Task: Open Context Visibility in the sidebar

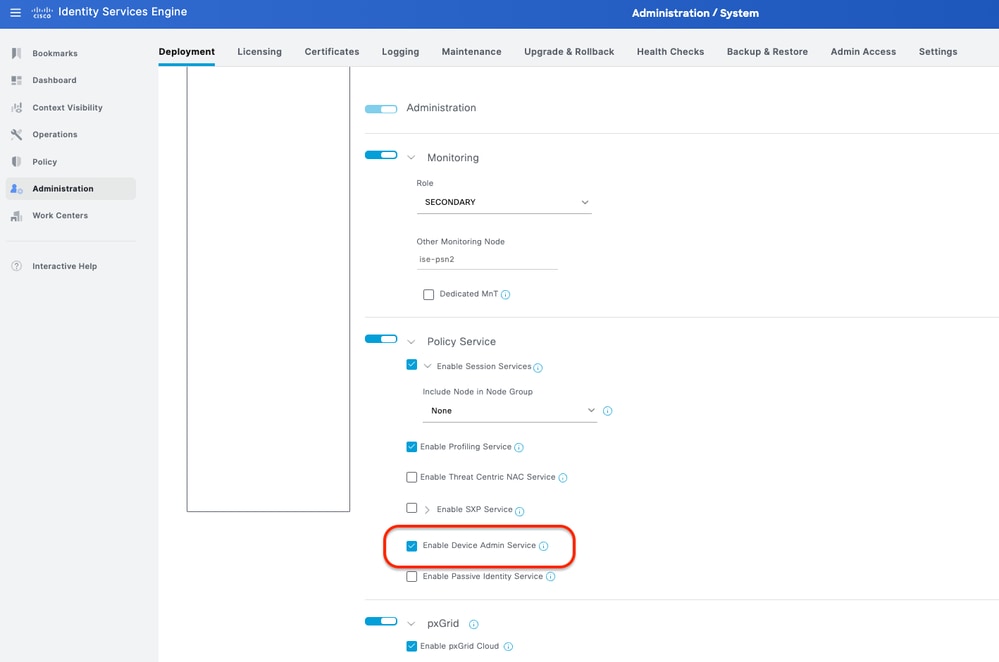Action: click(68, 108)
